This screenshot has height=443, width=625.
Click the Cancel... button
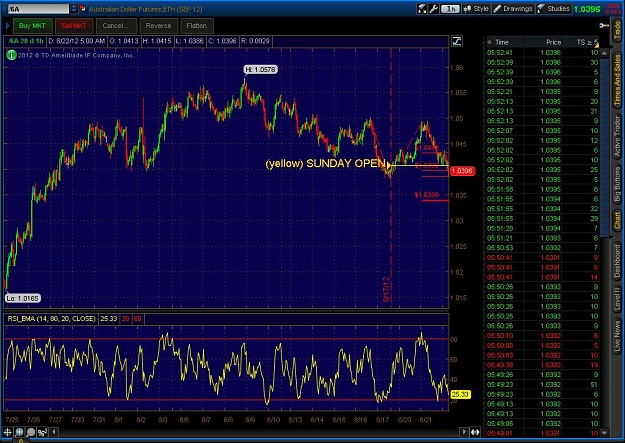pos(116,26)
